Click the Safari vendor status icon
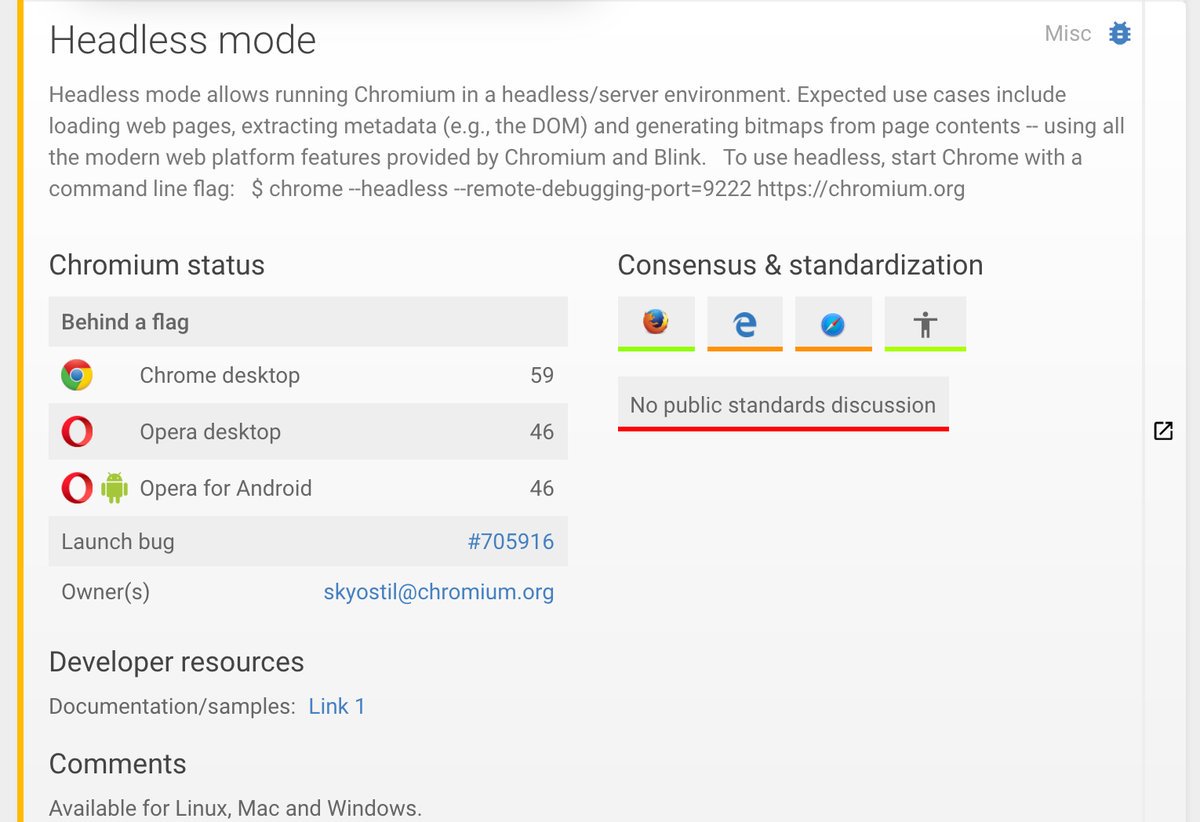 point(832,323)
